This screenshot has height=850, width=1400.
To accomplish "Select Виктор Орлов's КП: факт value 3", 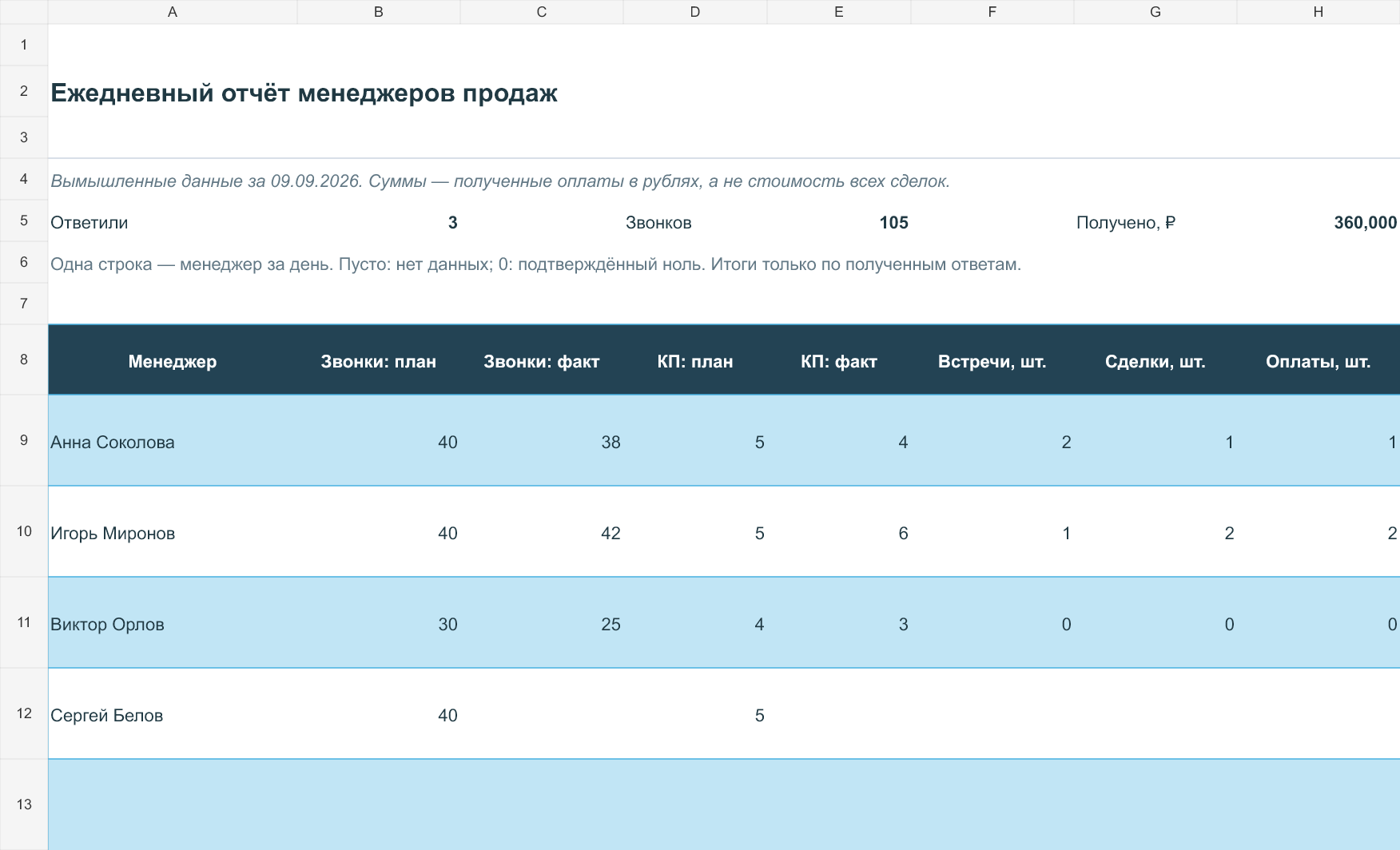I will [839, 623].
